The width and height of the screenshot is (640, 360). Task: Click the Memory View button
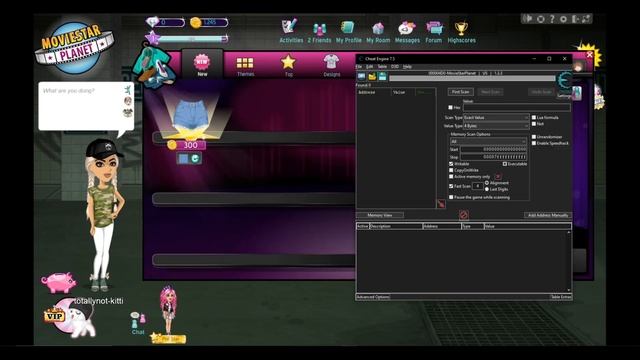click(380, 215)
